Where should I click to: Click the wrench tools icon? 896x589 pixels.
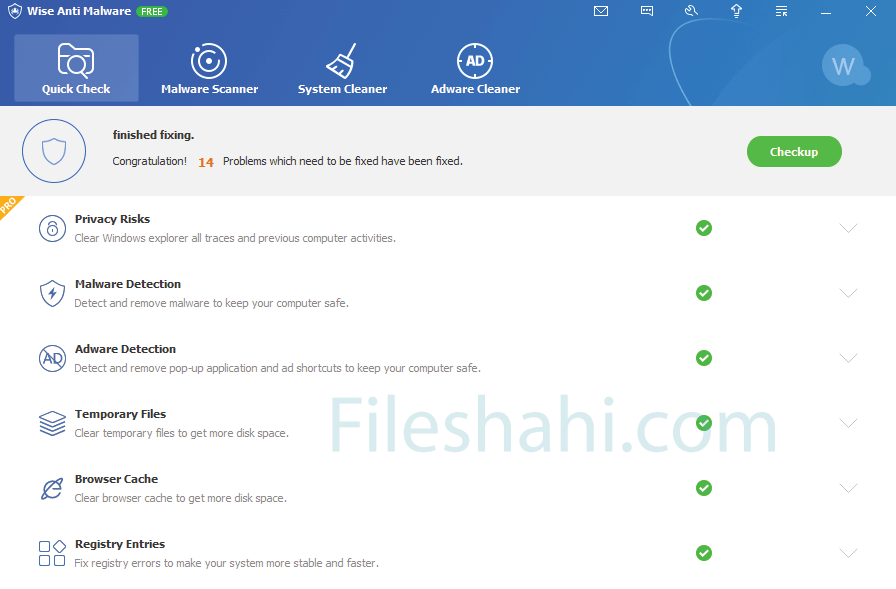(x=691, y=11)
